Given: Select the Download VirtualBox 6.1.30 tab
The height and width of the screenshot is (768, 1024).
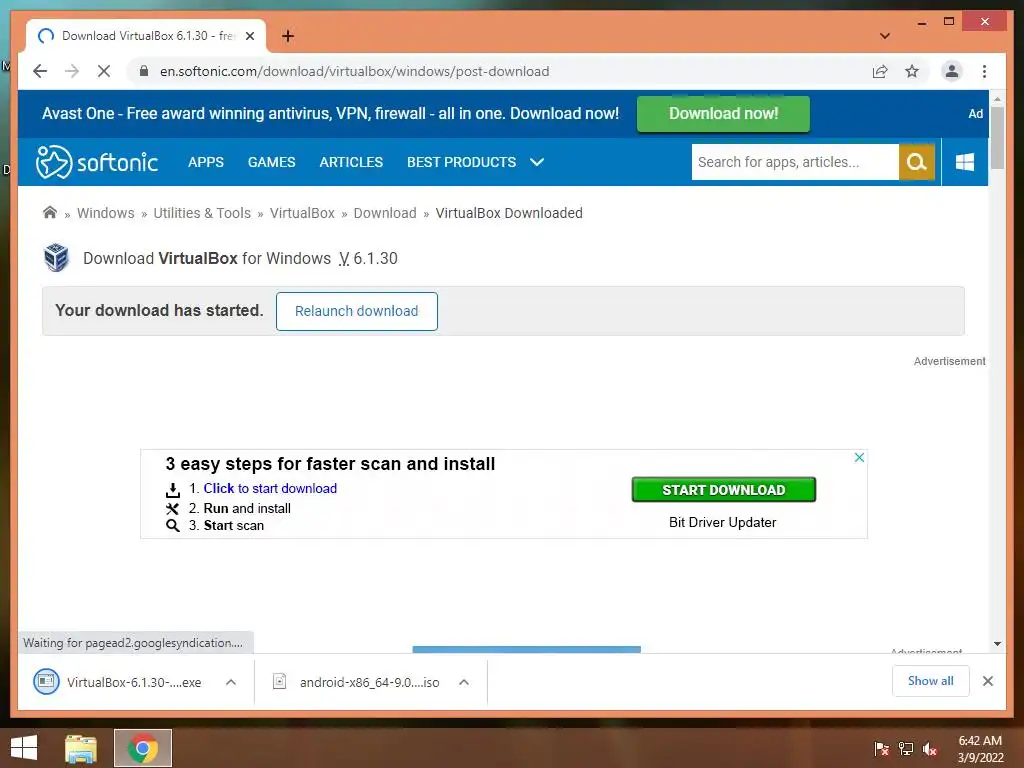Looking at the screenshot, I should pyautogui.click(x=146, y=36).
